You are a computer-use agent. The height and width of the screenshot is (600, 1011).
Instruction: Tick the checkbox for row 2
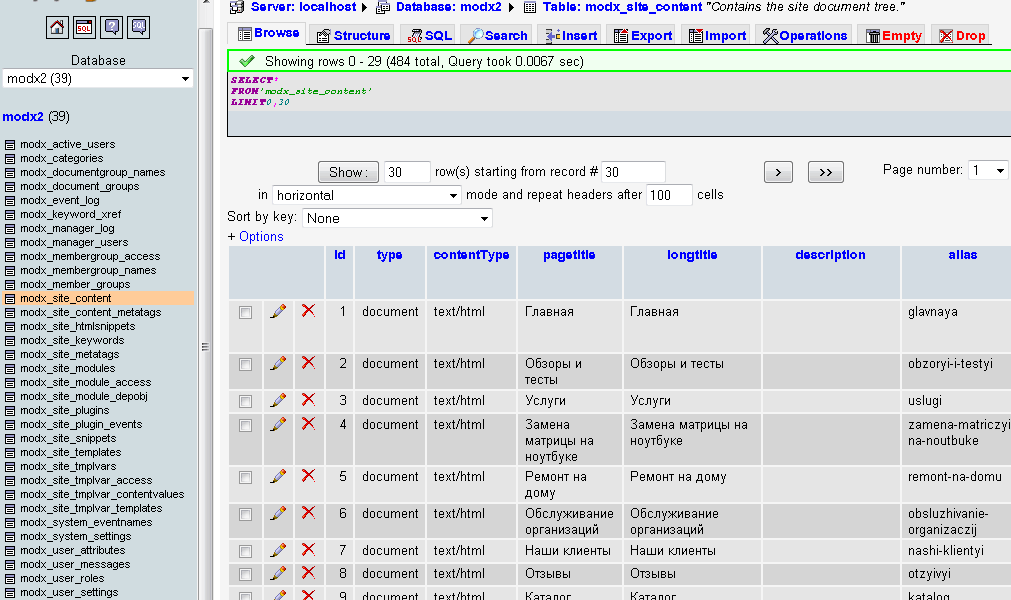click(x=245, y=365)
